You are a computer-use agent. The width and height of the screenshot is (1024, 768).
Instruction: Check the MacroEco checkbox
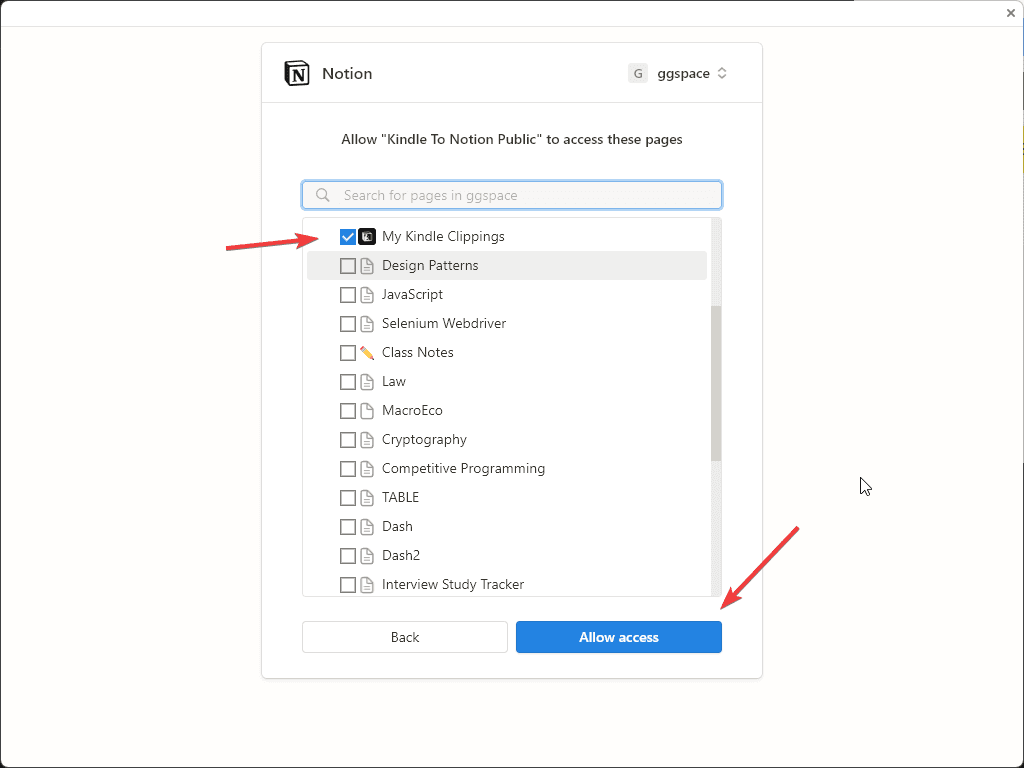point(347,411)
